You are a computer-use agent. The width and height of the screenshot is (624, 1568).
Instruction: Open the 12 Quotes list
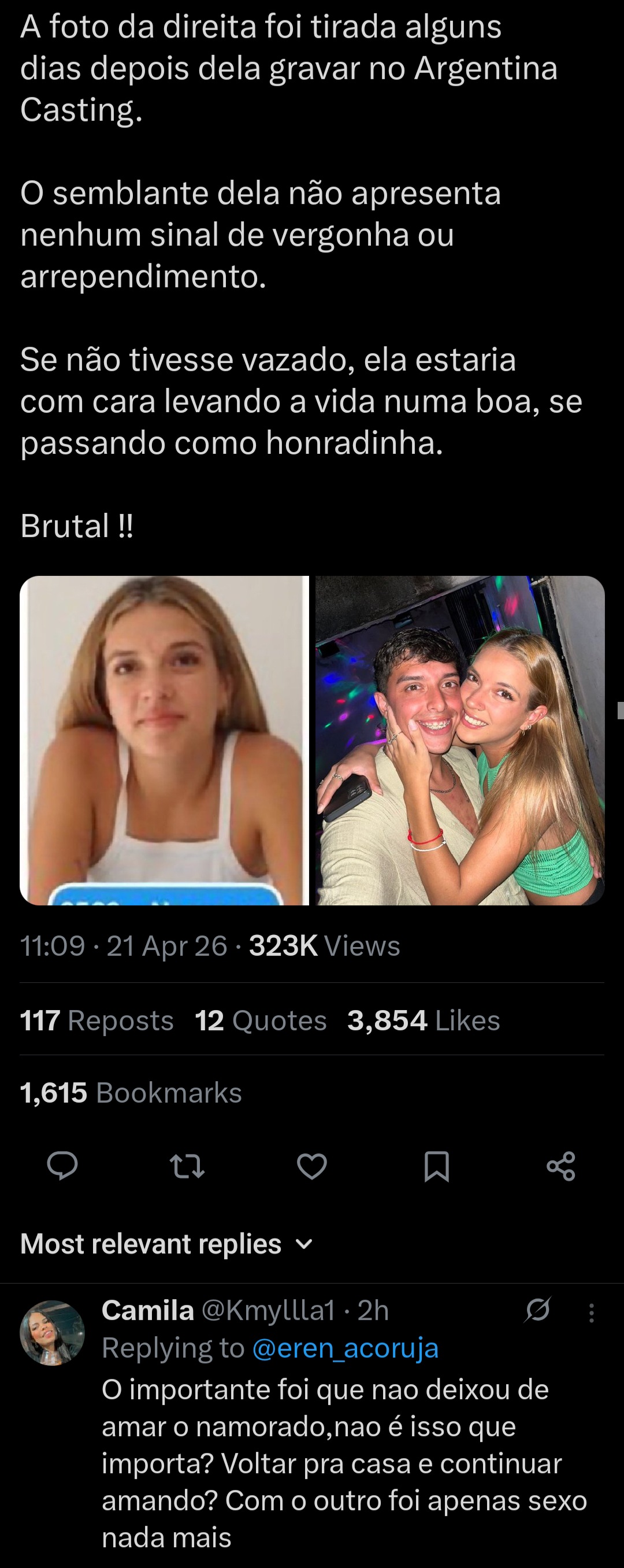tap(261, 1021)
